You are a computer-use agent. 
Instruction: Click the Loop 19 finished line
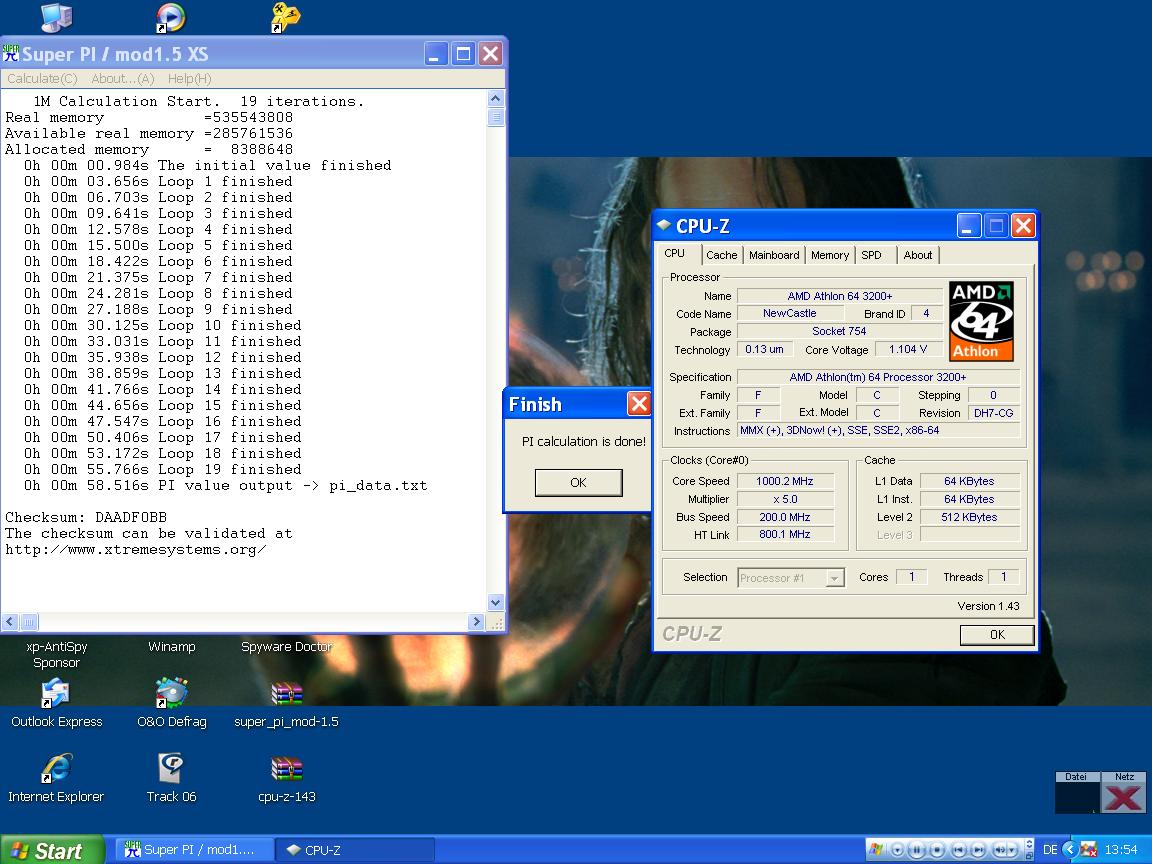tap(162, 469)
